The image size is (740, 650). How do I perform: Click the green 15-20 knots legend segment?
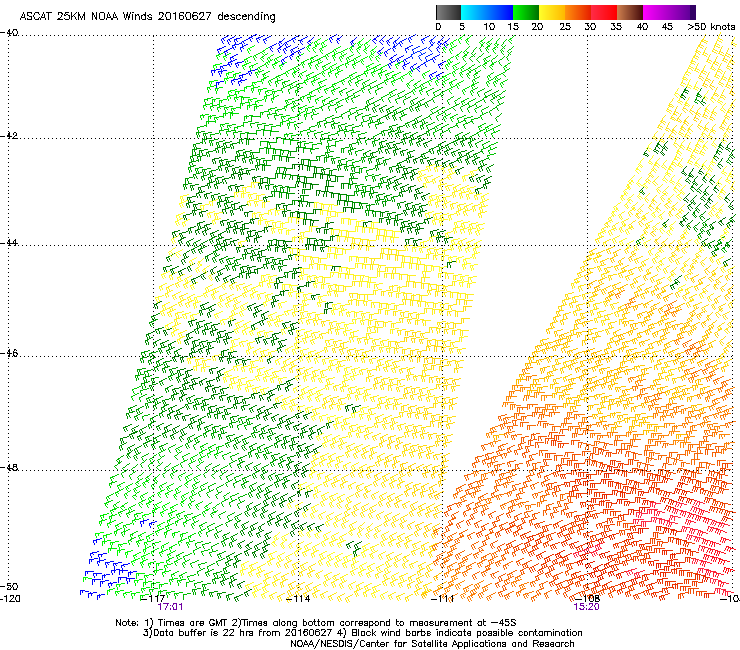(526, 12)
